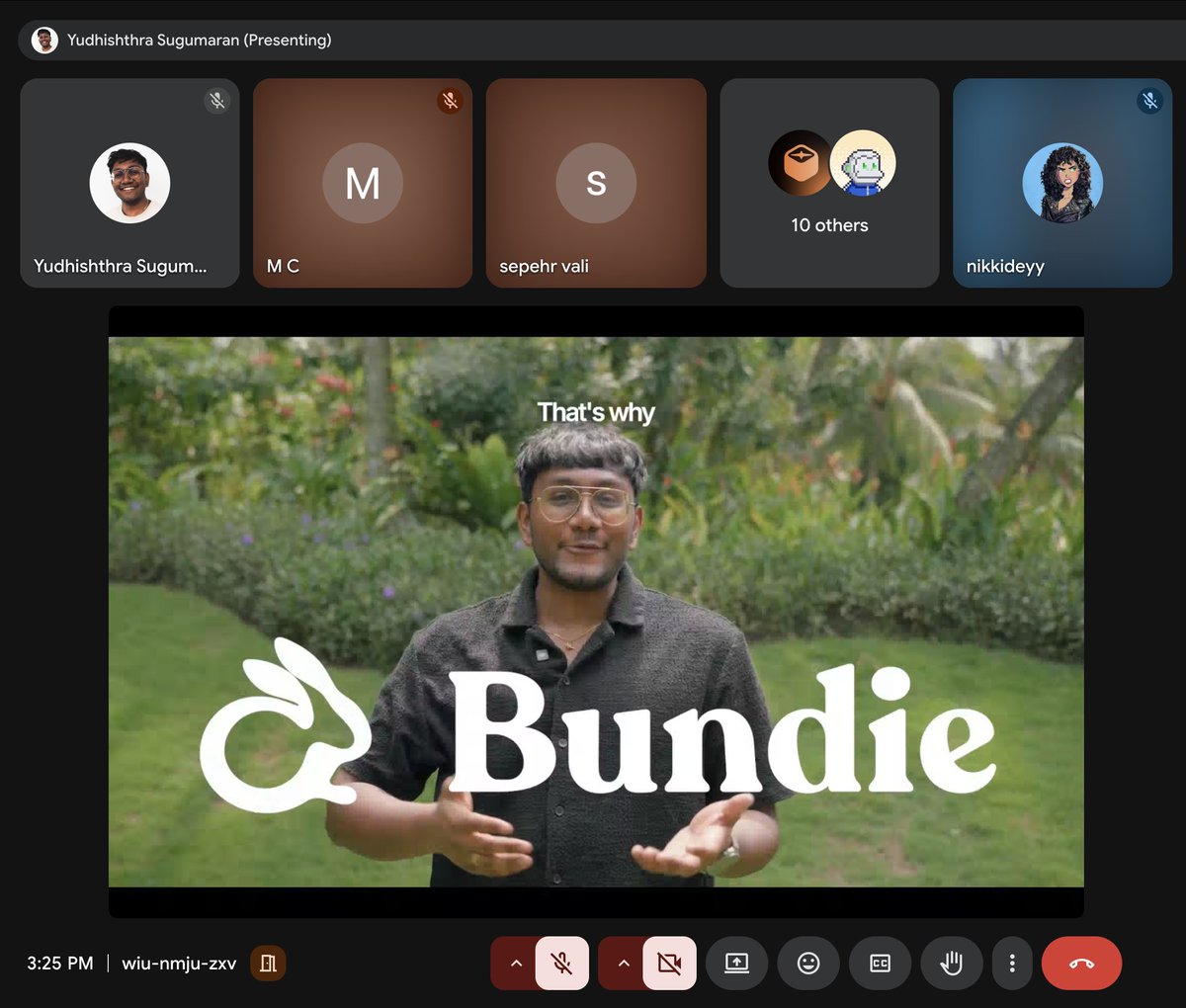
Task: Open the three-dot more options menu
Action: pyautogui.click(x=1012, y=963)
